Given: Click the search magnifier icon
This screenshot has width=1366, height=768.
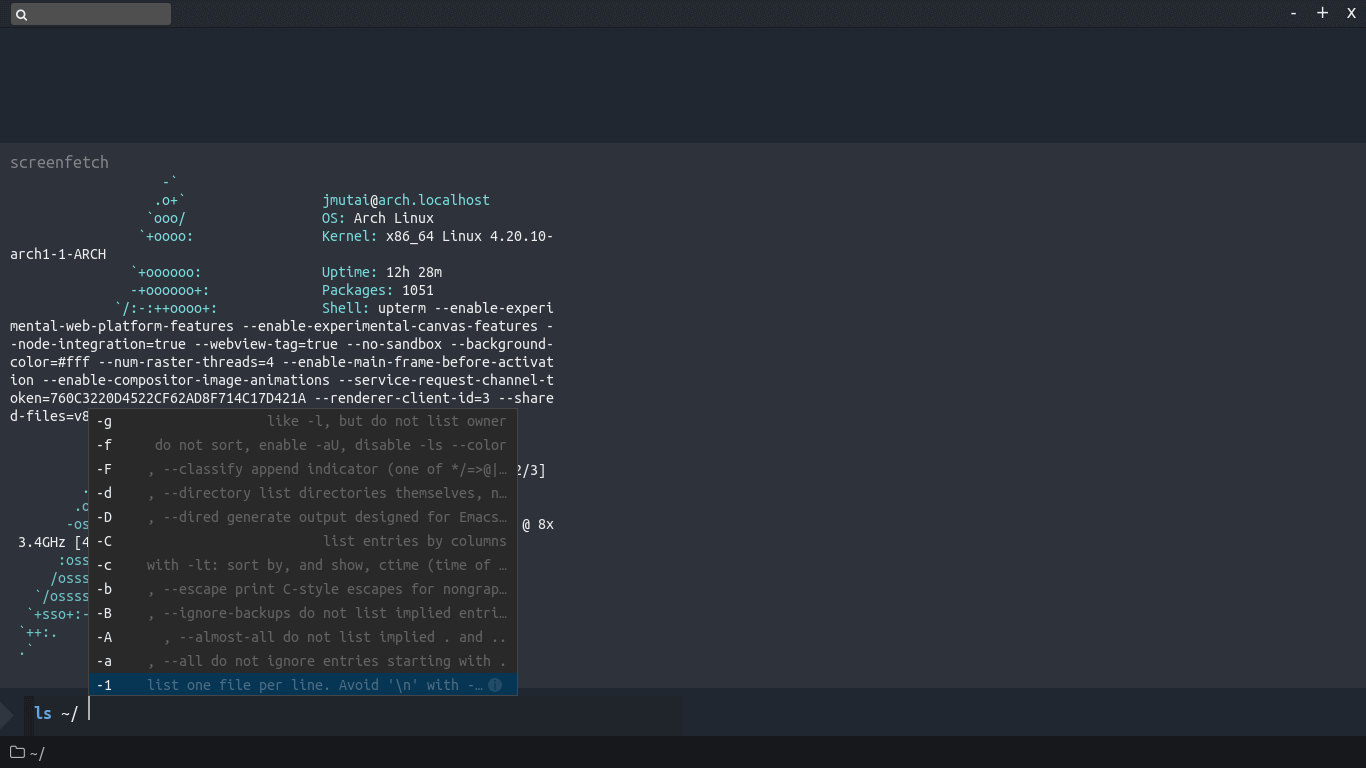Looking at the screenshot, I should (22, 13).
